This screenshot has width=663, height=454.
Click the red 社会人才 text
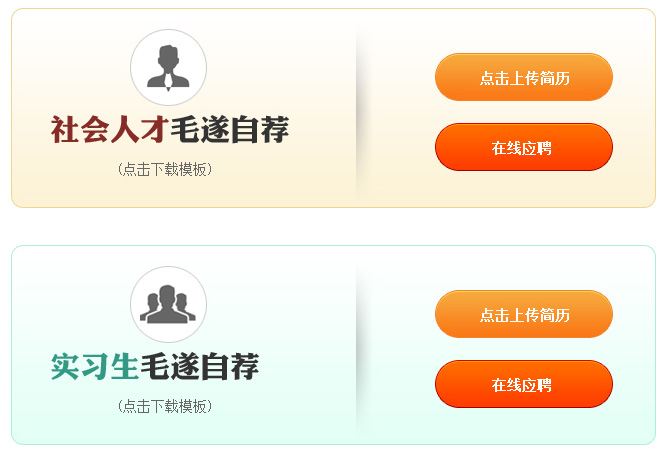109,130
